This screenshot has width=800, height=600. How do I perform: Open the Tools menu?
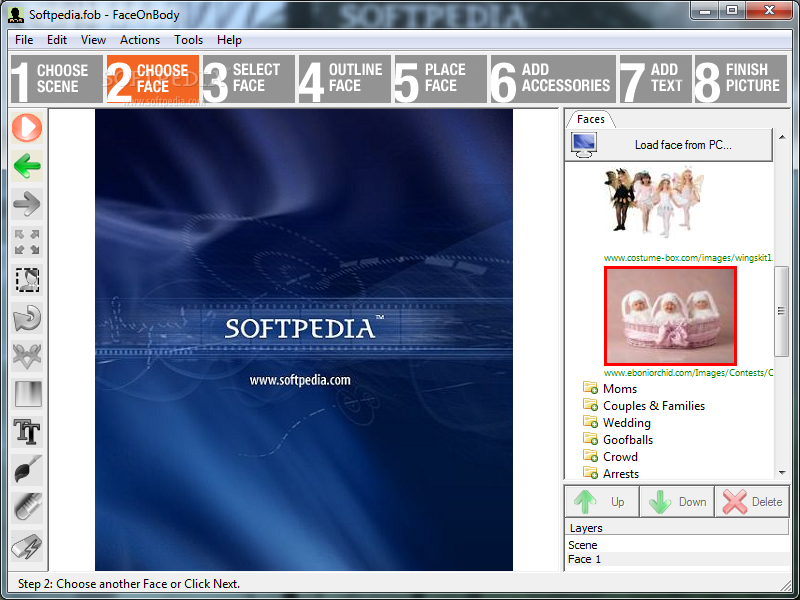point(188,40)
